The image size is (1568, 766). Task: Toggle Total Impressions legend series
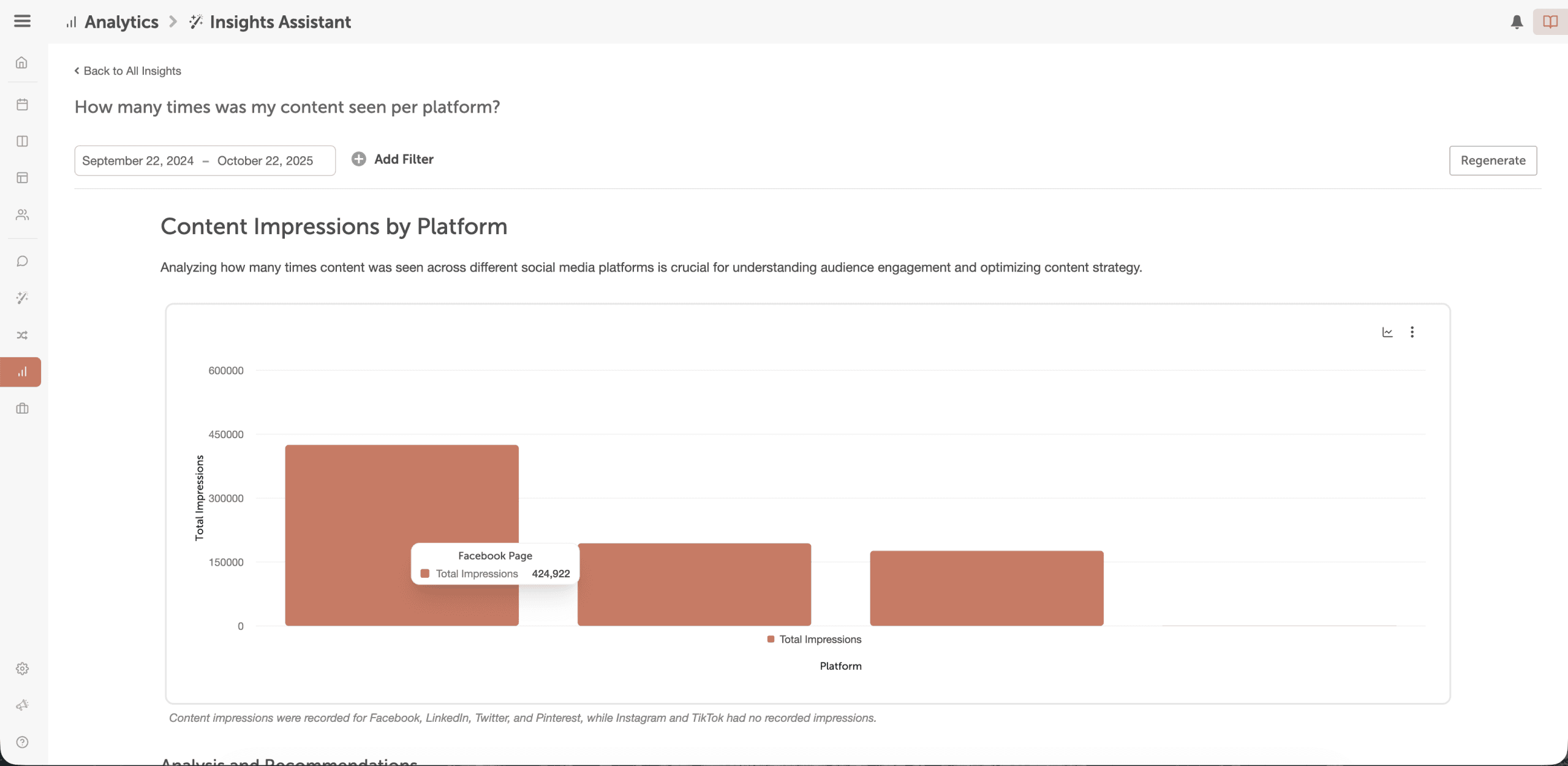(814, 639)
